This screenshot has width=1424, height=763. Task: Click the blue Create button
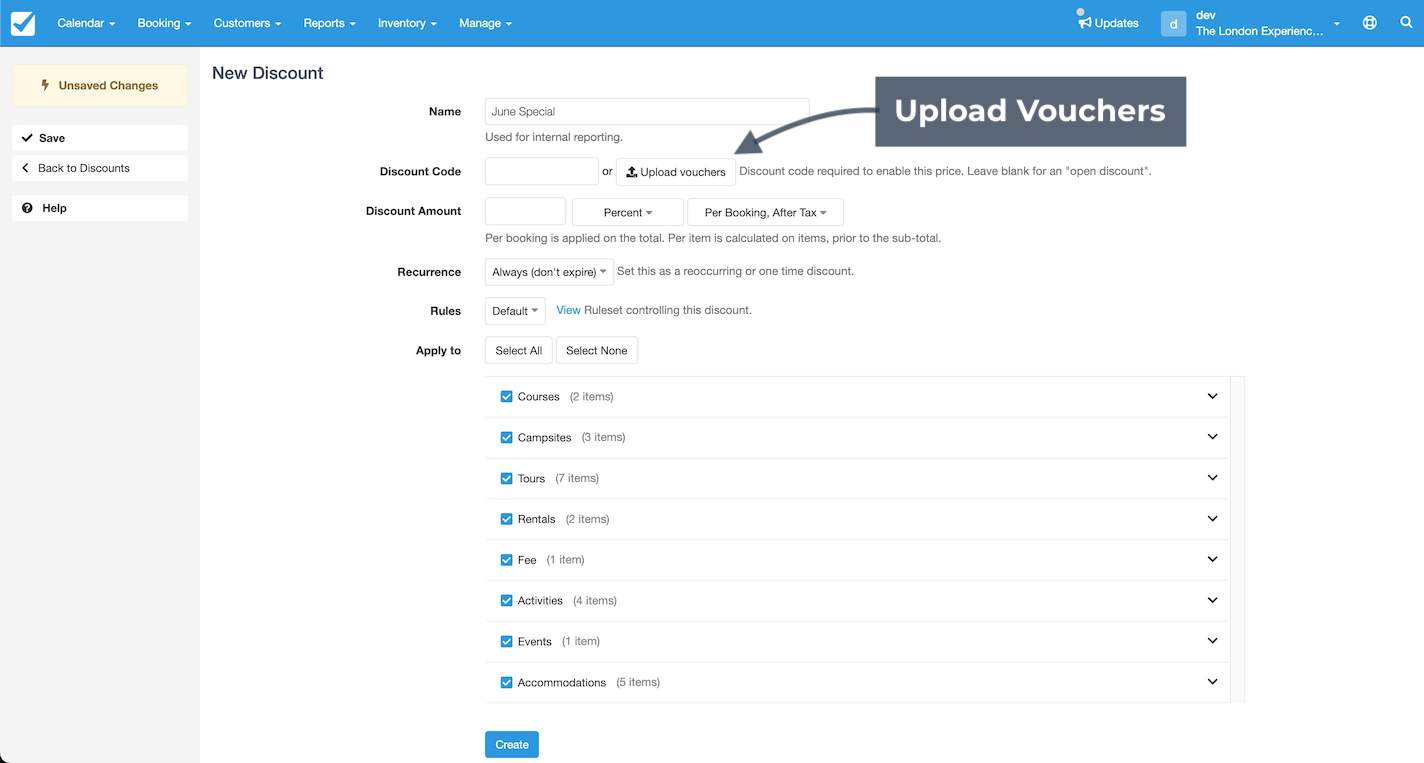coord(511,745)
